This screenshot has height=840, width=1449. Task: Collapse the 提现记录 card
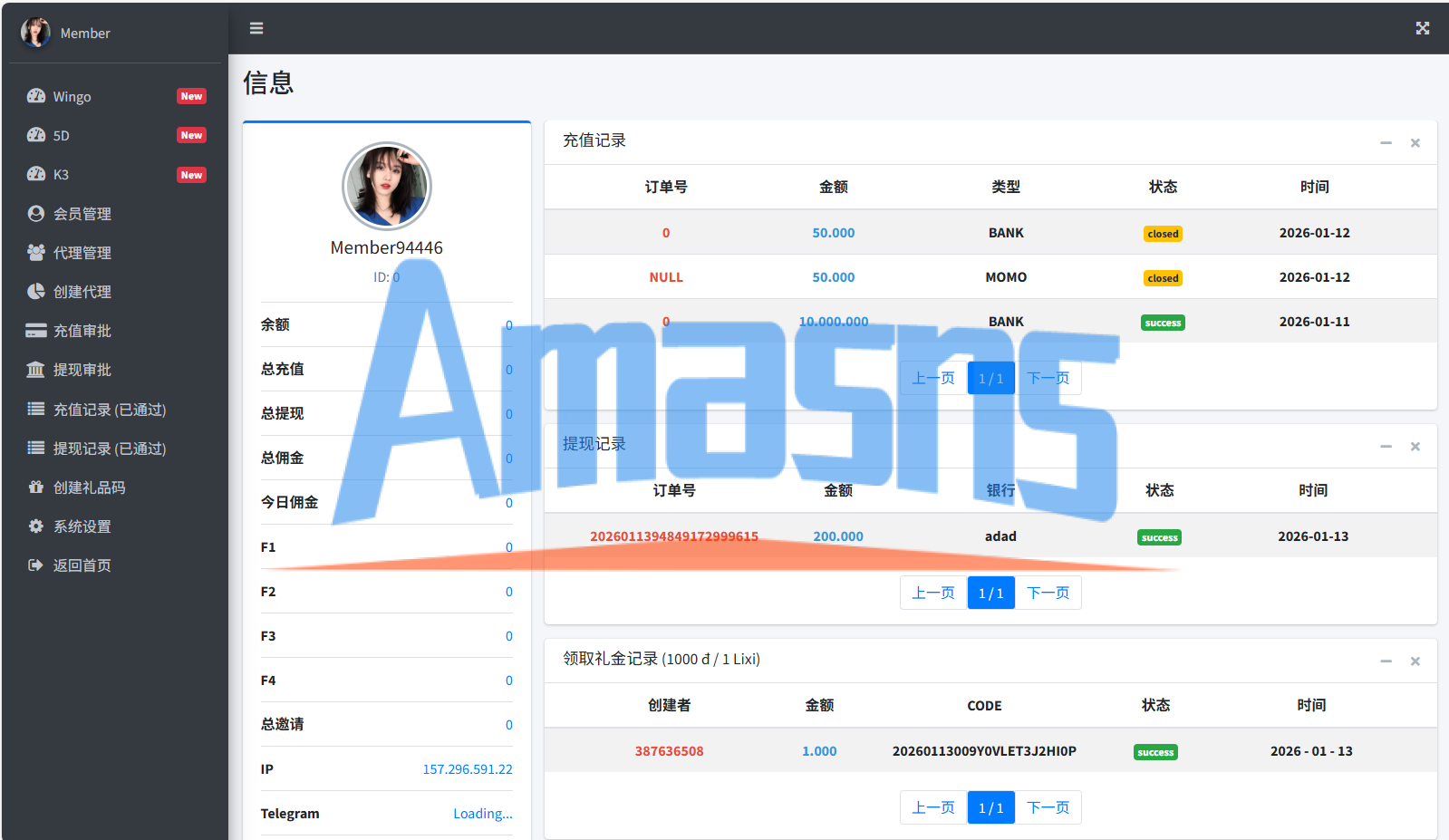pyautogui.click(x=1386, y=447)
